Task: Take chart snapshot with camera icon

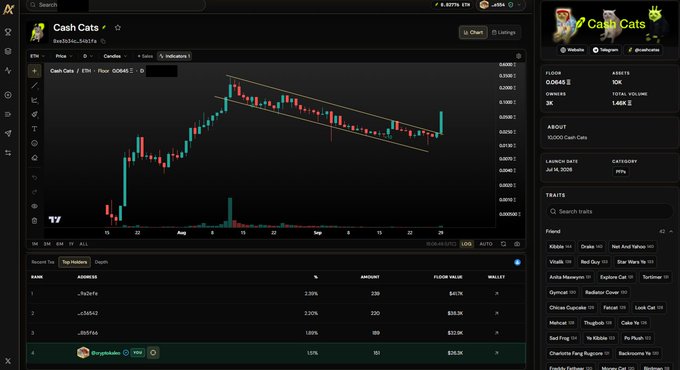Action: (x=517, y=244)
